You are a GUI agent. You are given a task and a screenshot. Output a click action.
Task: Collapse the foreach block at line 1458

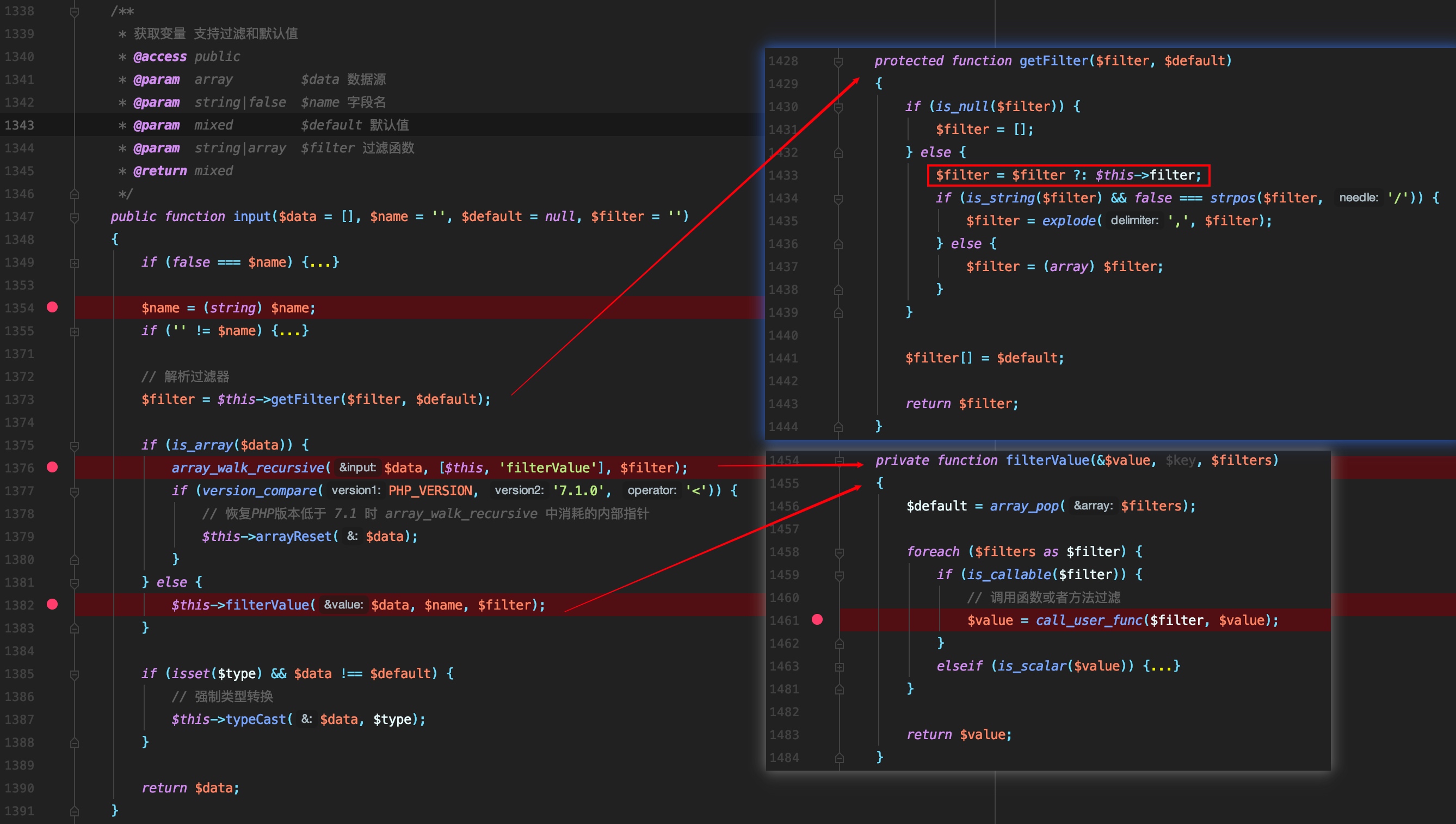pos(840,552)
